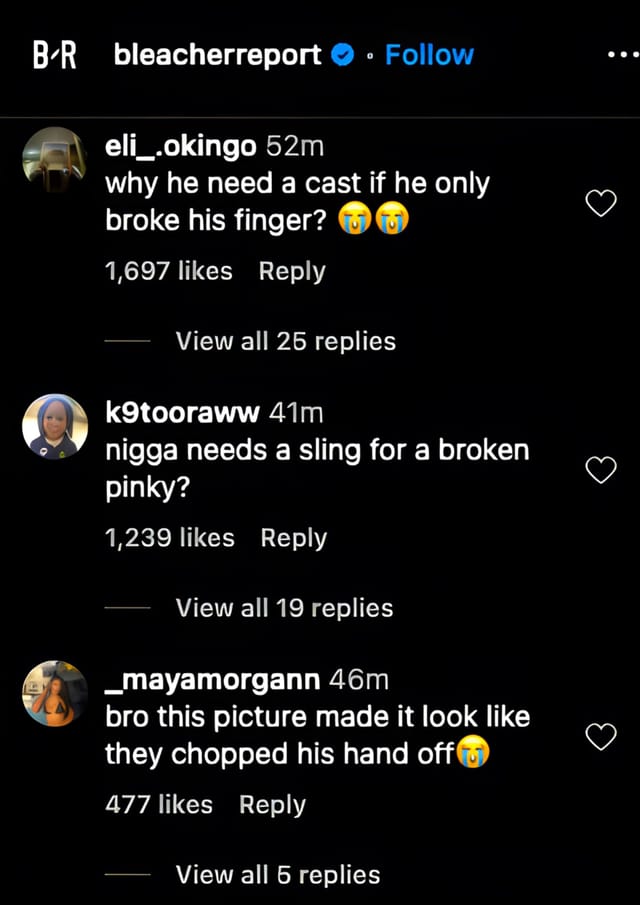
Task: Expand all 25 replies to eli_.okingo's comment
Action: click(286, 340)
